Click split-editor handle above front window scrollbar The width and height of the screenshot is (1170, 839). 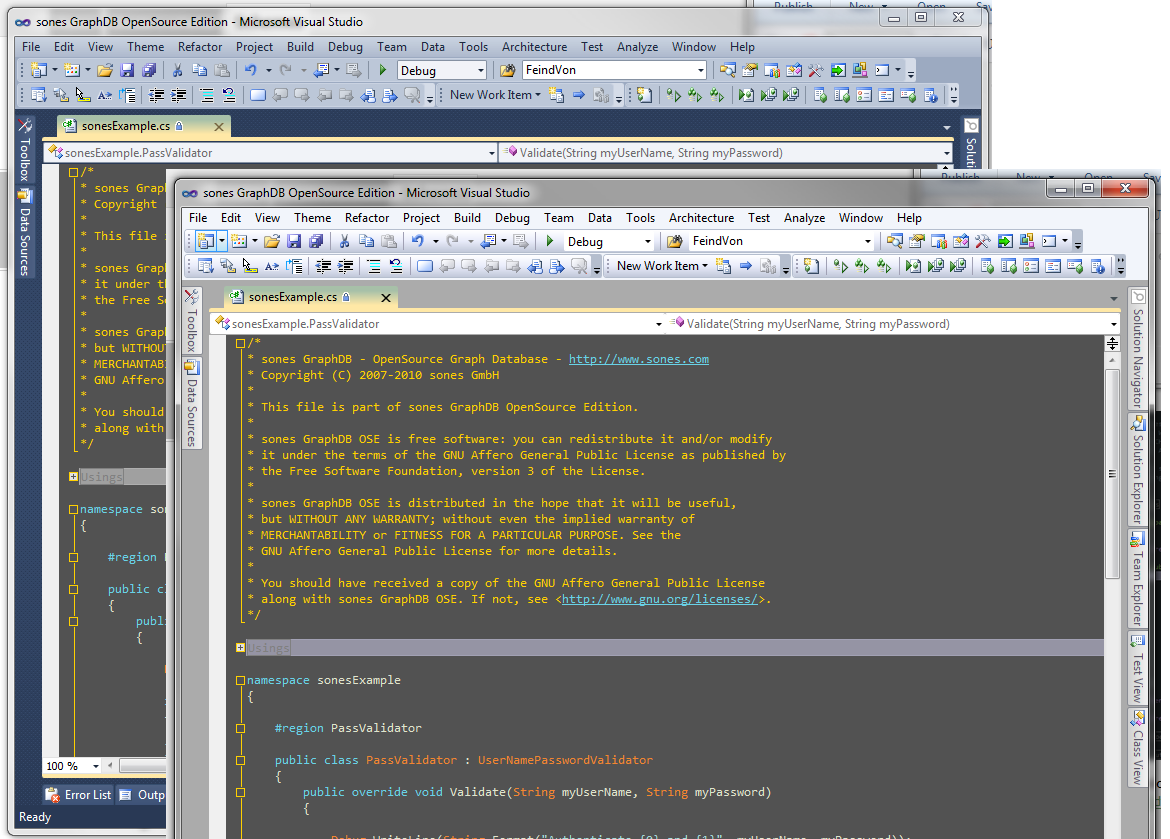click(x=1112, y=343)
